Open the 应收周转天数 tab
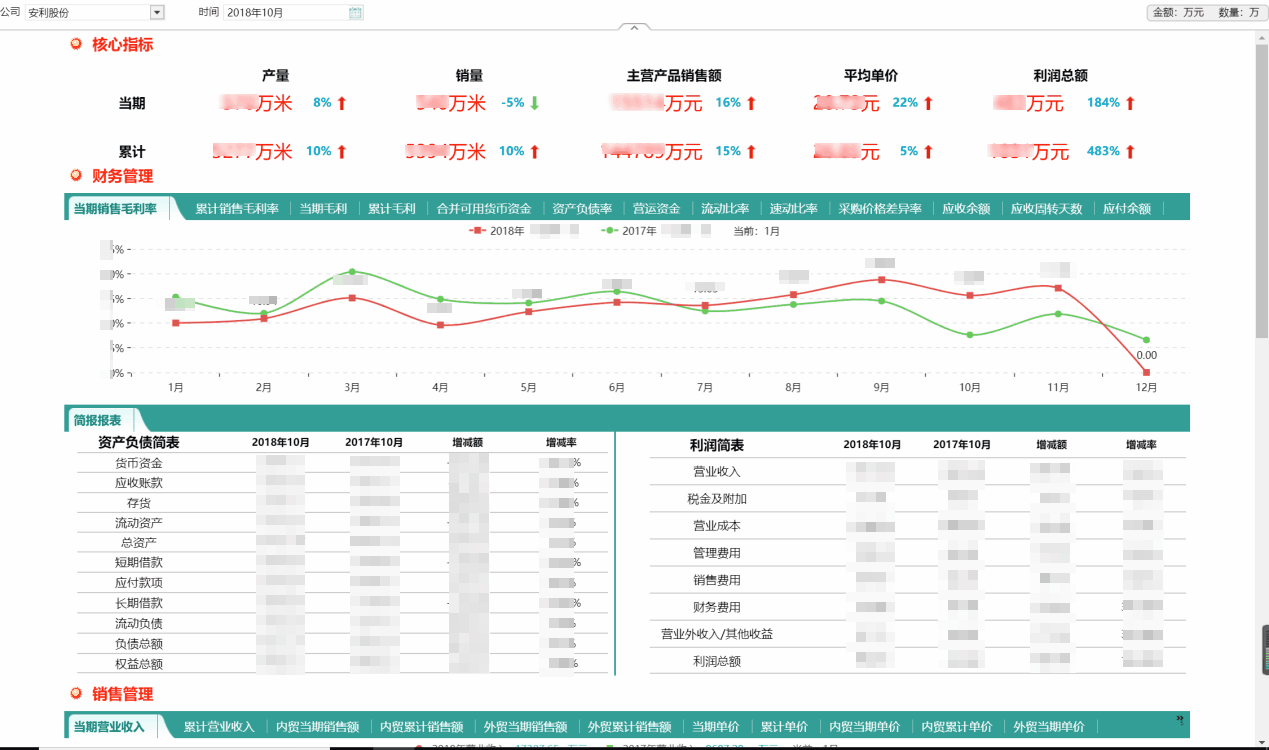 1046,209
